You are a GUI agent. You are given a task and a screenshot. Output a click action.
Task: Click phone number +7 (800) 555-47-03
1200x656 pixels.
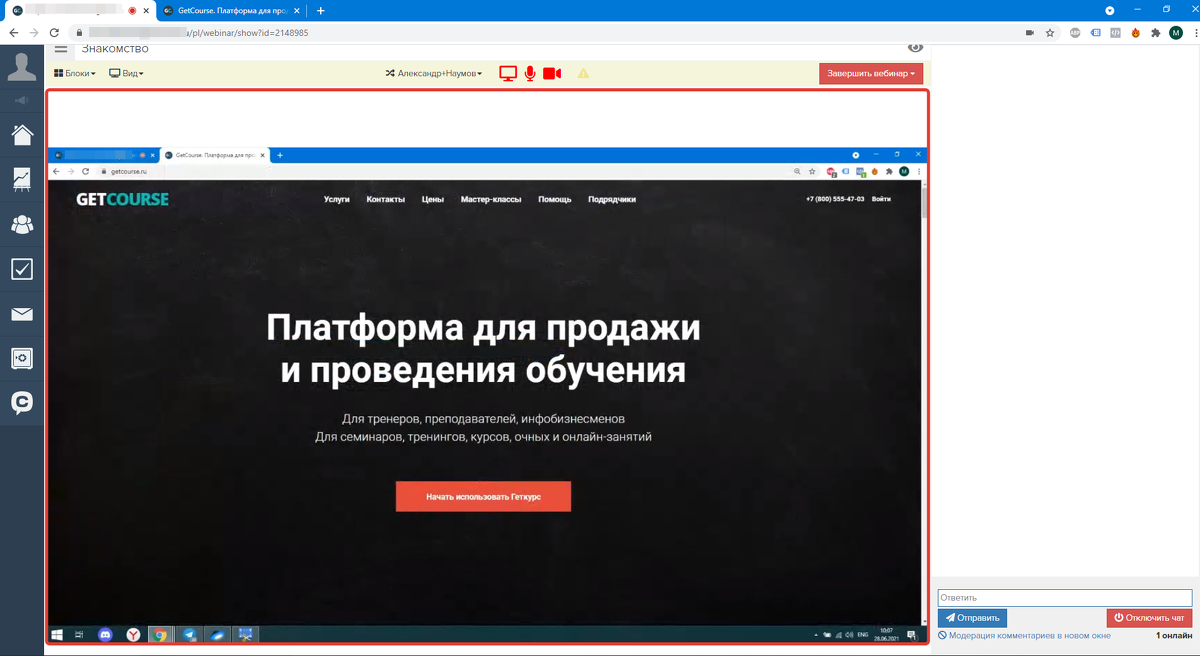(835, 199)
